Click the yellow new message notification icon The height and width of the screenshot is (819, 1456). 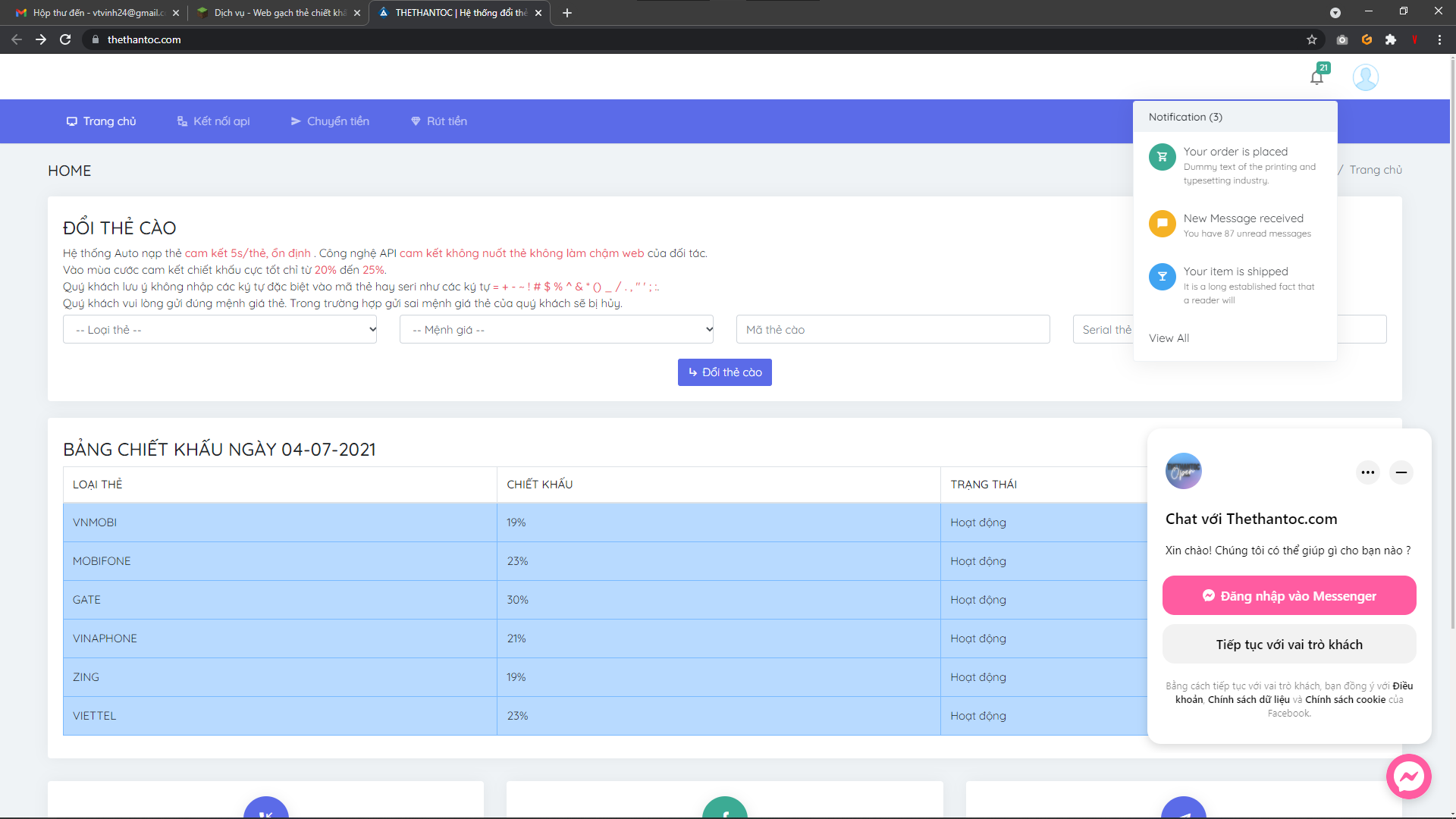tap(1162, 224)
